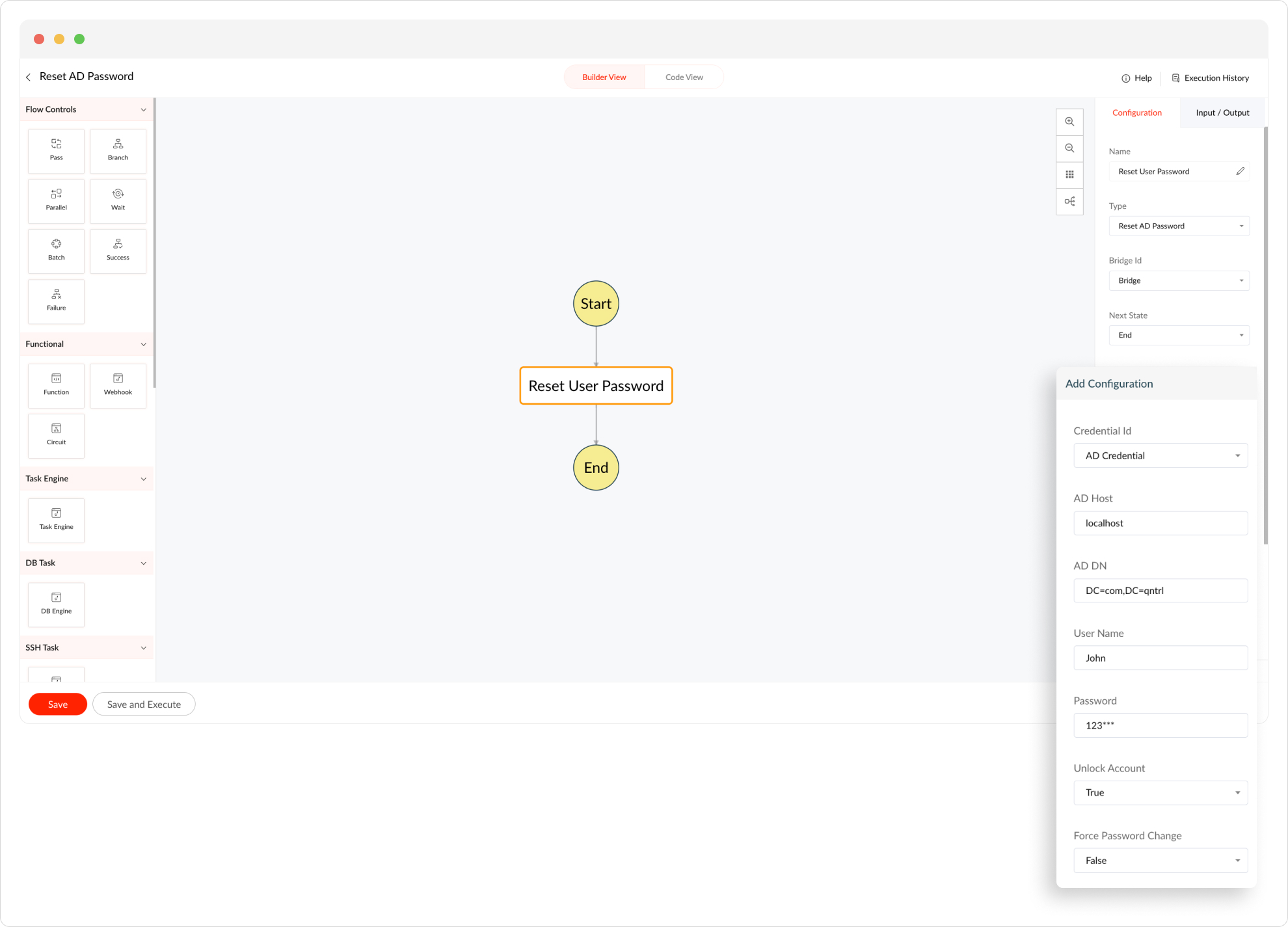
Task: Open the Force Password Change dropdown
Action: [x=1160, y=860]
